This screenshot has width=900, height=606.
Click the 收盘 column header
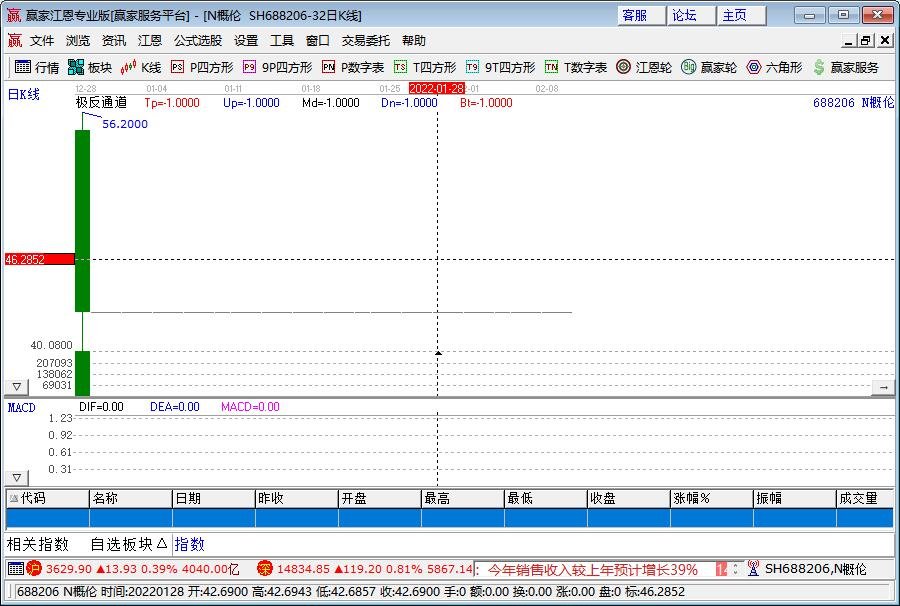coord(629,499)
